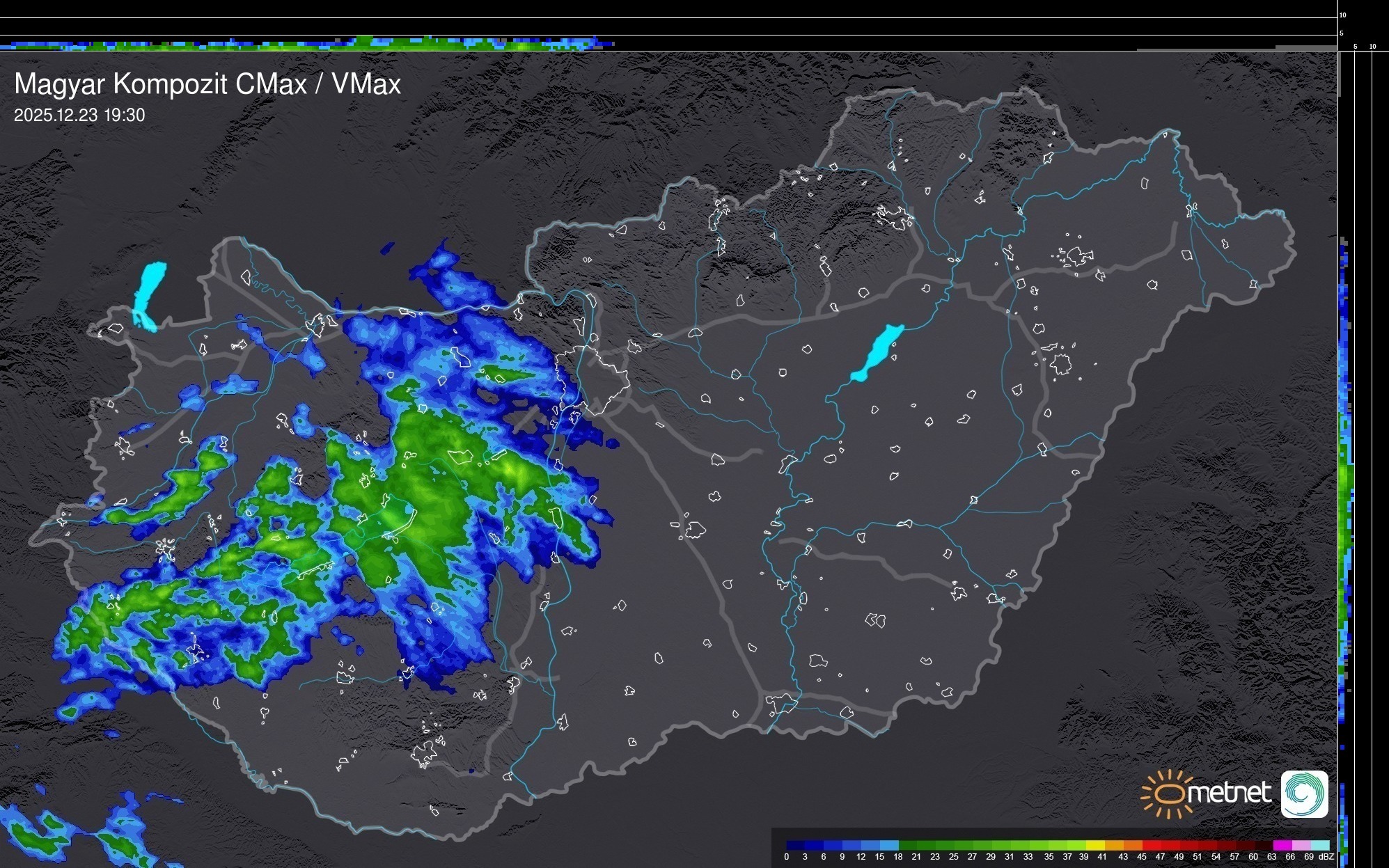Image resolution: width=1389 pixels, height=868 pixels.
Task: Select the dark blue 0 dBZ swatch
Action: pos(795,846)
